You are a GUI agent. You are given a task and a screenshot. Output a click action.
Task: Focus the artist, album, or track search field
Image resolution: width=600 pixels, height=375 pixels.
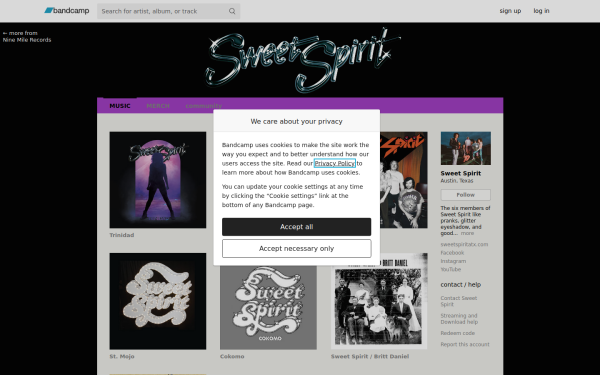pos(168,11)
